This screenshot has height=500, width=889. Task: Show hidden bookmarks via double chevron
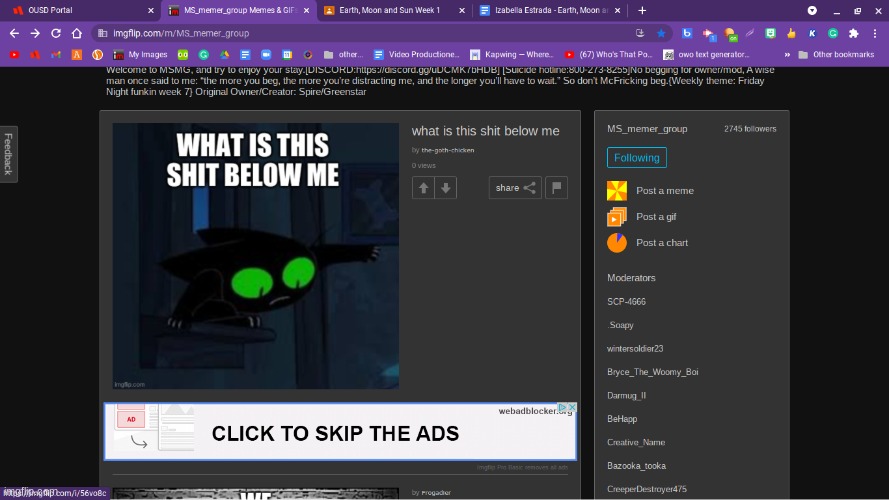tap(787, 54)
